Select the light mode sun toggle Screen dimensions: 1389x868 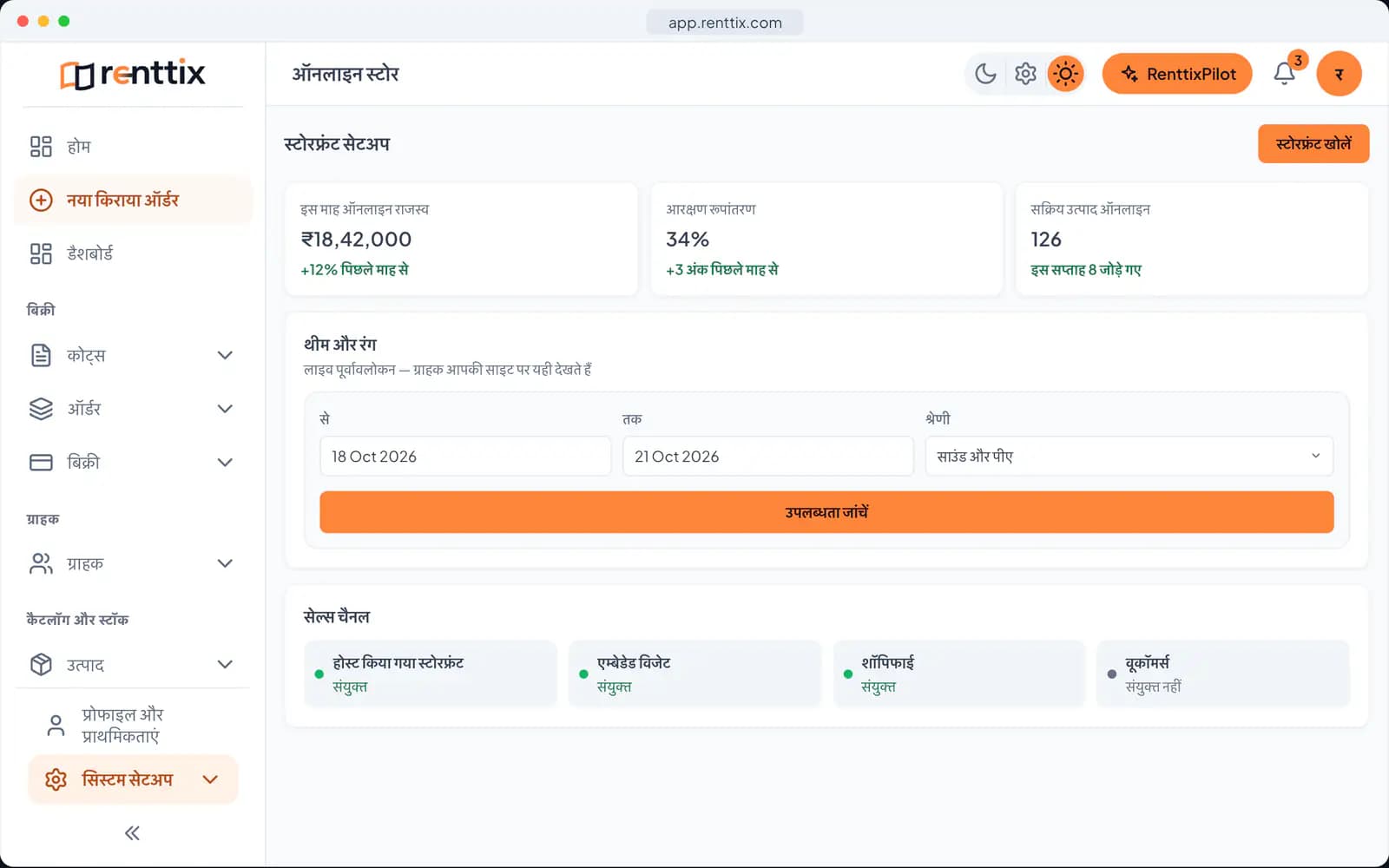1065,74
